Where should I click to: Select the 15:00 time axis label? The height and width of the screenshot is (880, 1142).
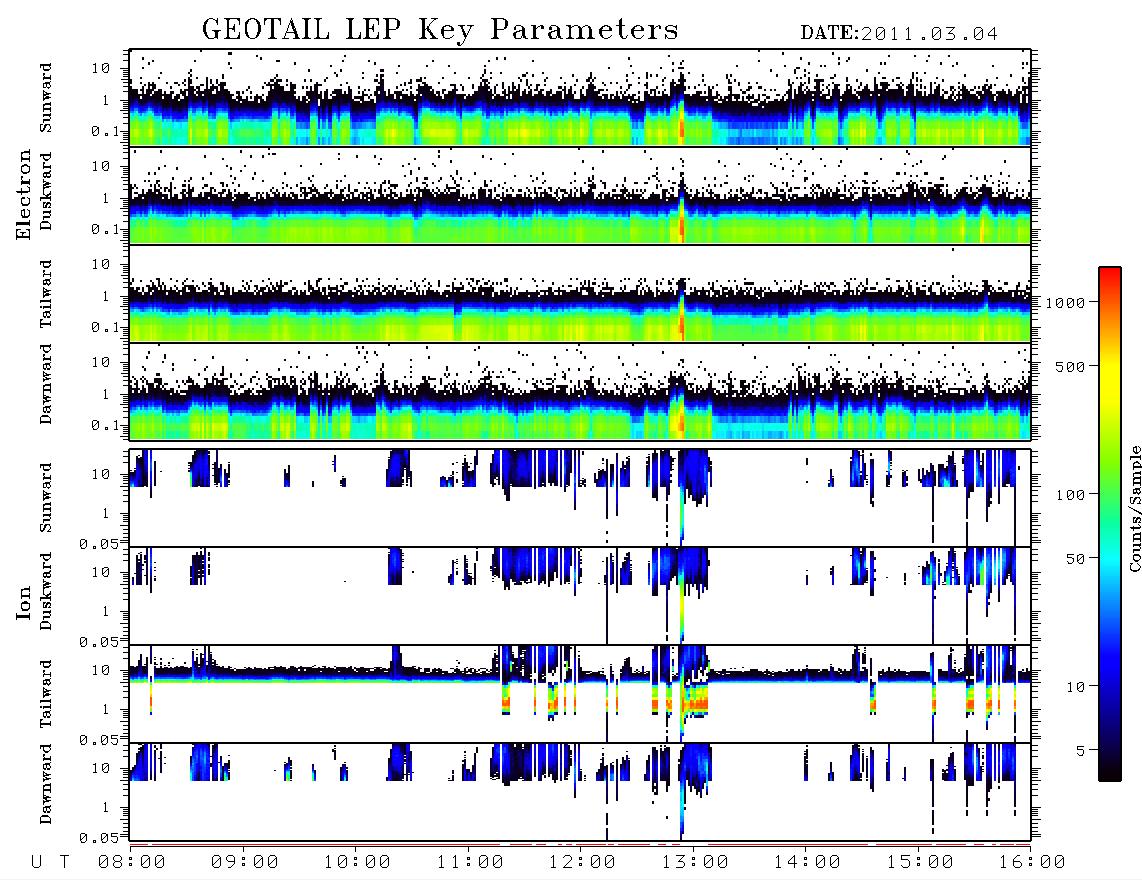click(x=920, y=862)
